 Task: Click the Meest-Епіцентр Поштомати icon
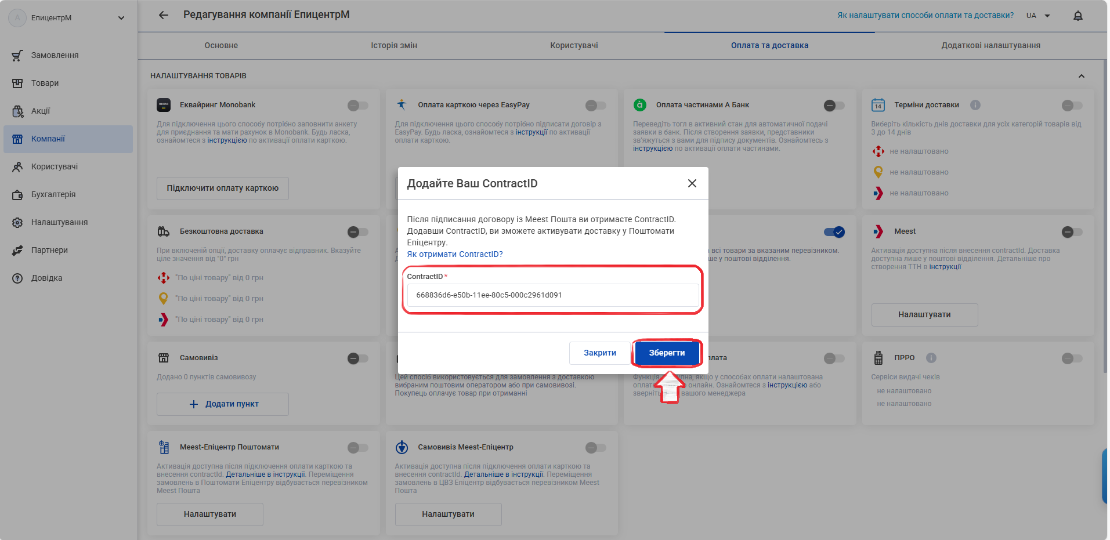(164, 447)
